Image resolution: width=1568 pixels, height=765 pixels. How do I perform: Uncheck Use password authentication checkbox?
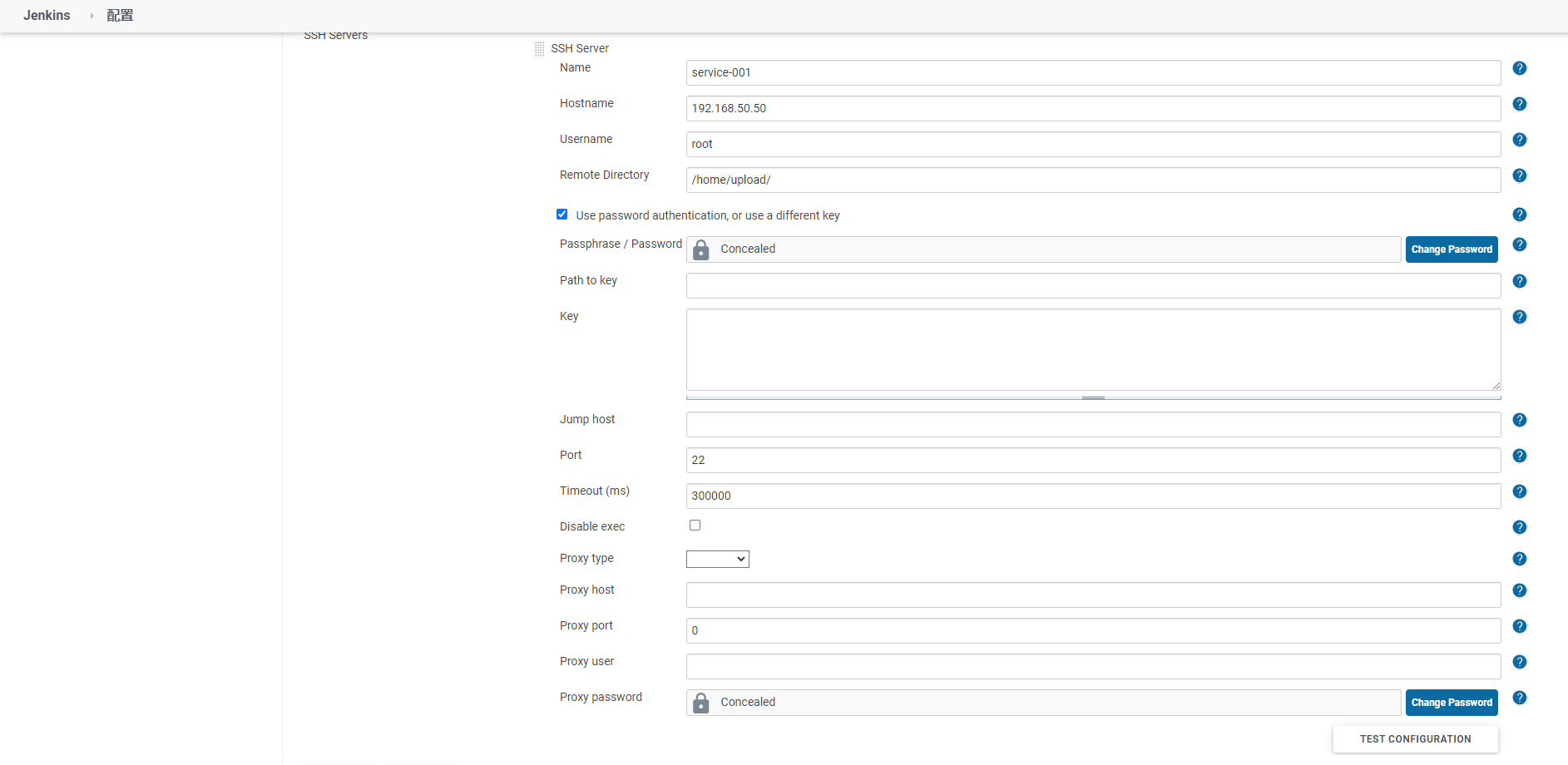(x=562, y=215)
